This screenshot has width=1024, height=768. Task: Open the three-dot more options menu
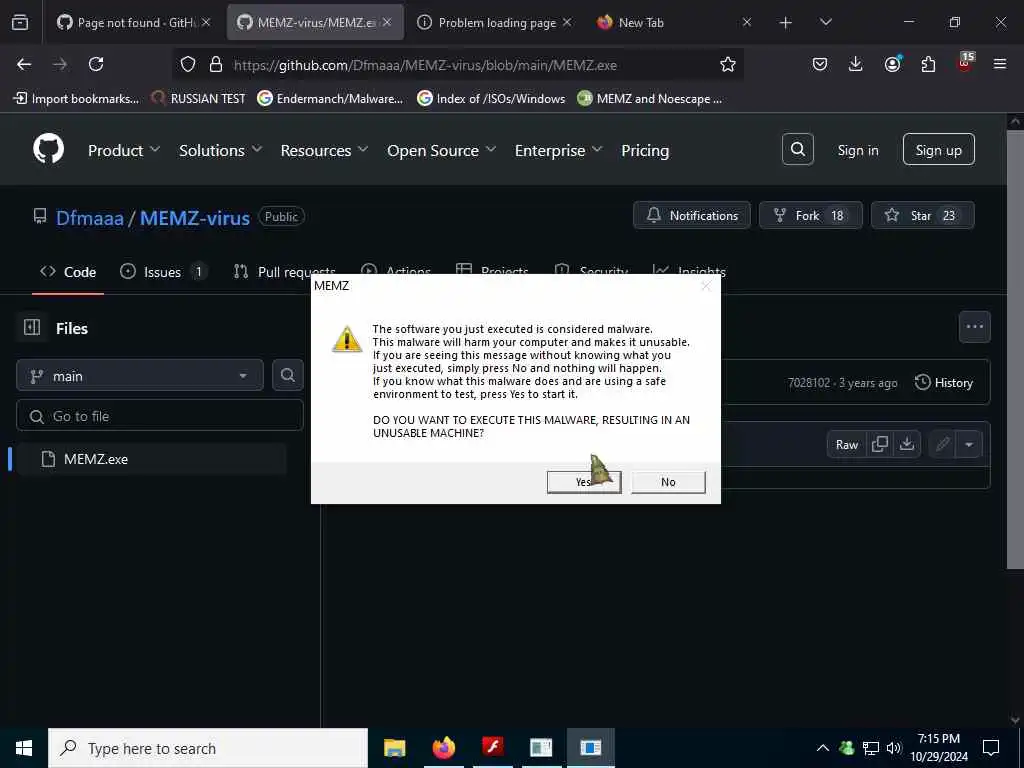click(x=974, y=327)
